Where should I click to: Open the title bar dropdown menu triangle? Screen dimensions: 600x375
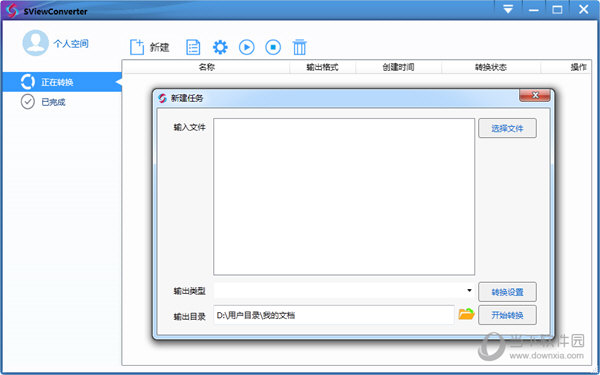(x=508, y=10)
